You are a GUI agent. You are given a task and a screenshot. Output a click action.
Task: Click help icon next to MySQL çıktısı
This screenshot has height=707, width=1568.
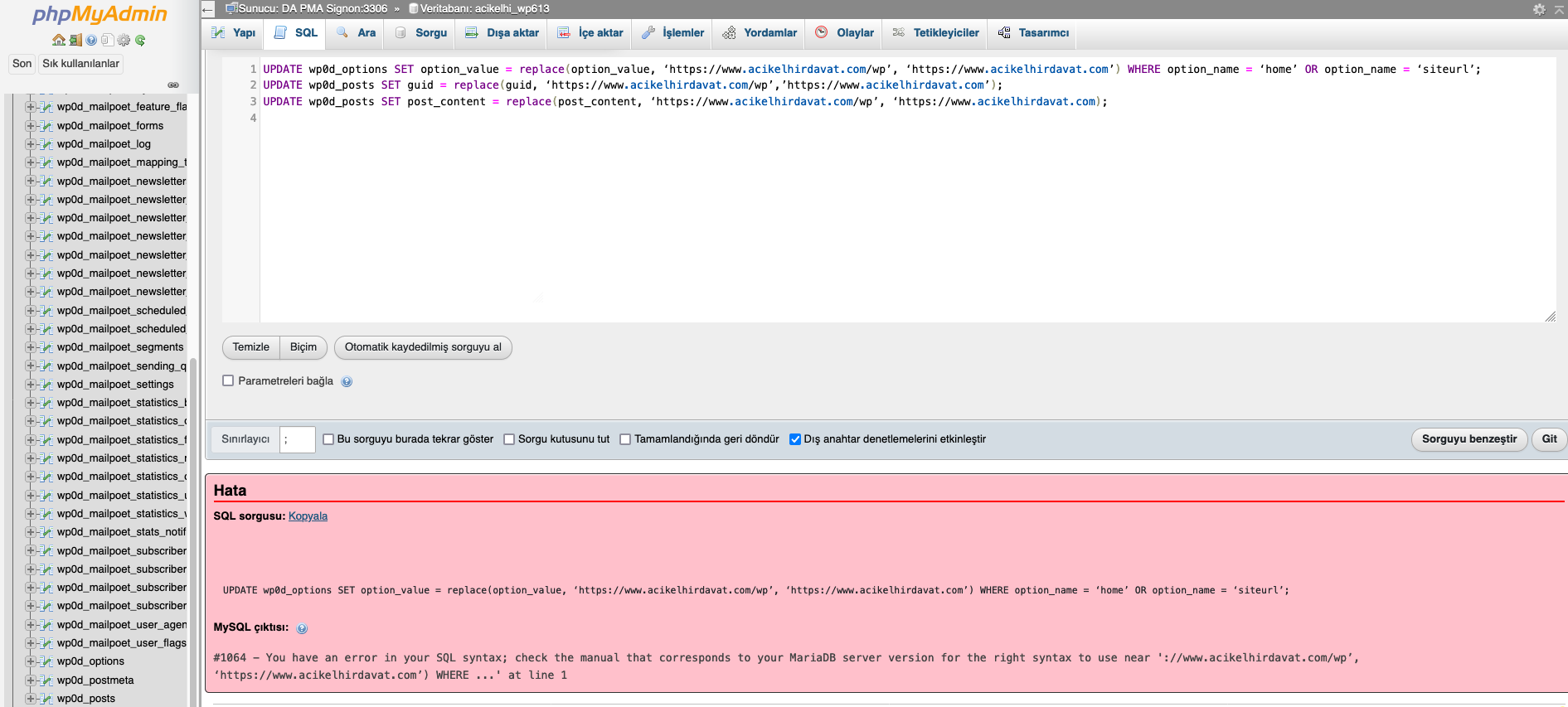(302, 628)
